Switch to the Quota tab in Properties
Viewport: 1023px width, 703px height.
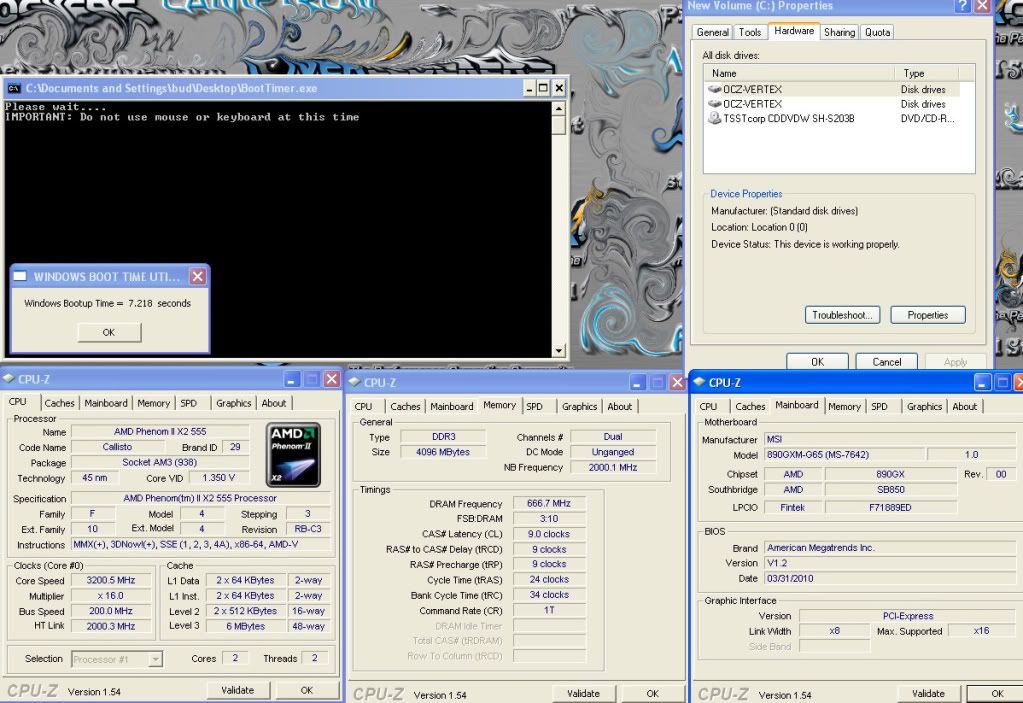pyautogui.click(x=877, y=32)
